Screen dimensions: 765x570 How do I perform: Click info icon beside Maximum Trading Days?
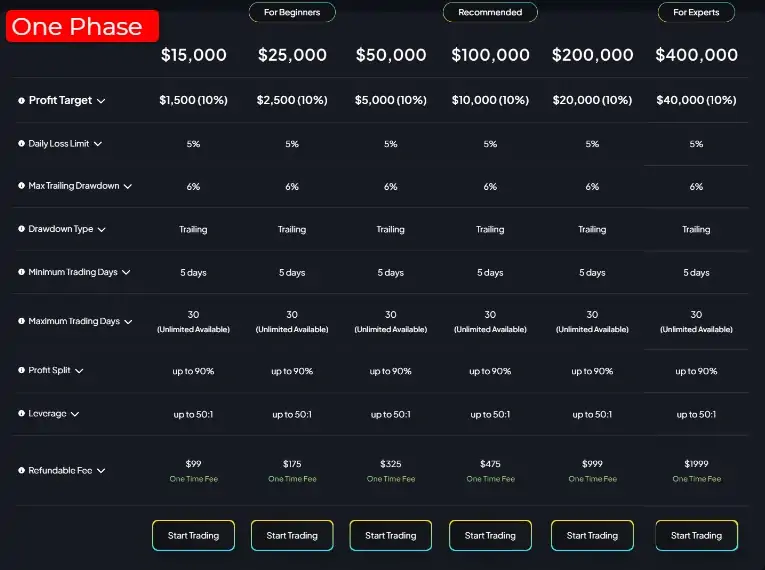tap(21, 322)
